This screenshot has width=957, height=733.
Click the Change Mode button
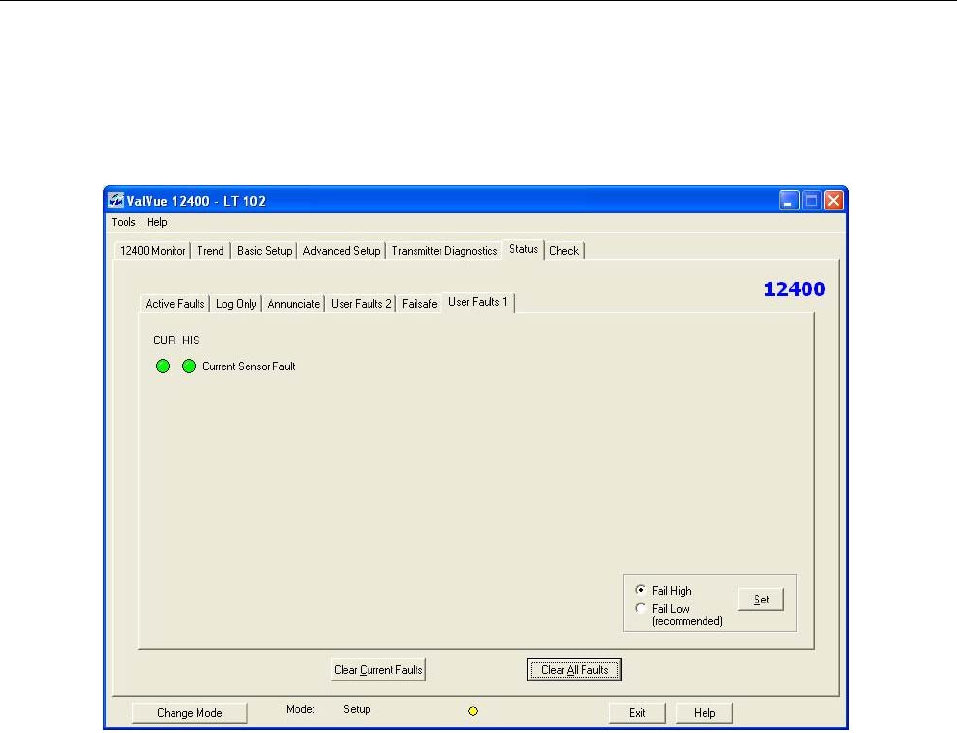click(190, 713)
